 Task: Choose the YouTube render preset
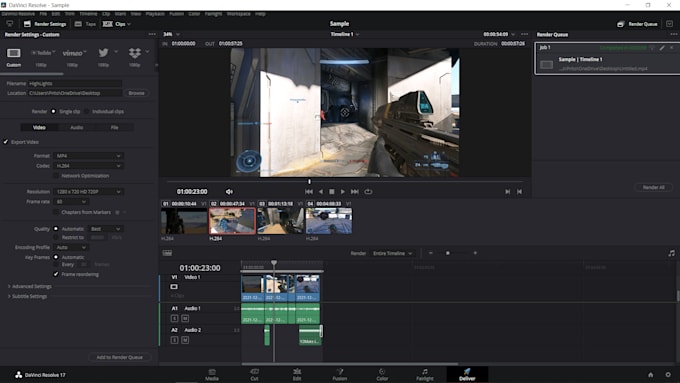[42, 52]
